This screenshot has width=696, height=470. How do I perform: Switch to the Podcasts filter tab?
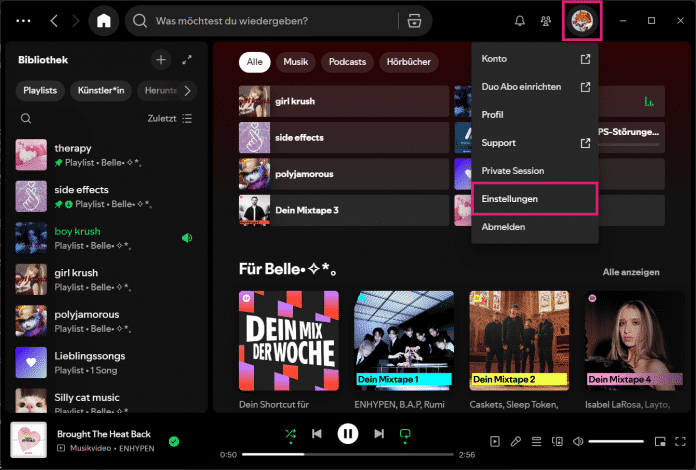click(346, 62)
